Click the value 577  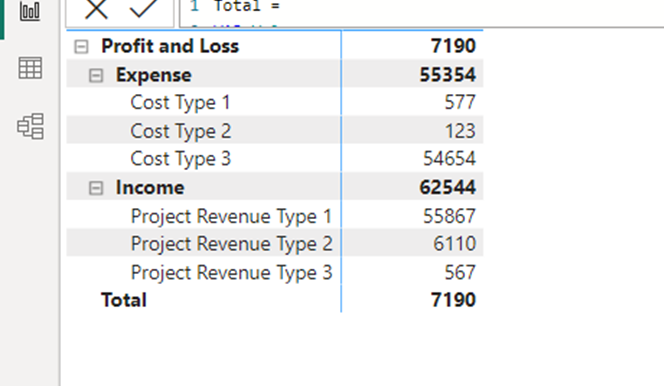pos(460,102)
